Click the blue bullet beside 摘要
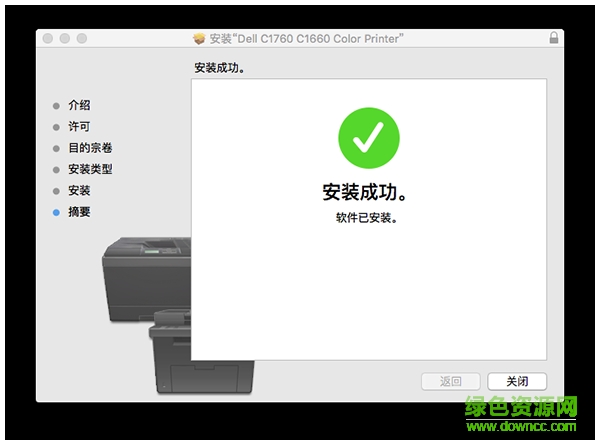The image size is (600, 445). (x=56, y=213)
